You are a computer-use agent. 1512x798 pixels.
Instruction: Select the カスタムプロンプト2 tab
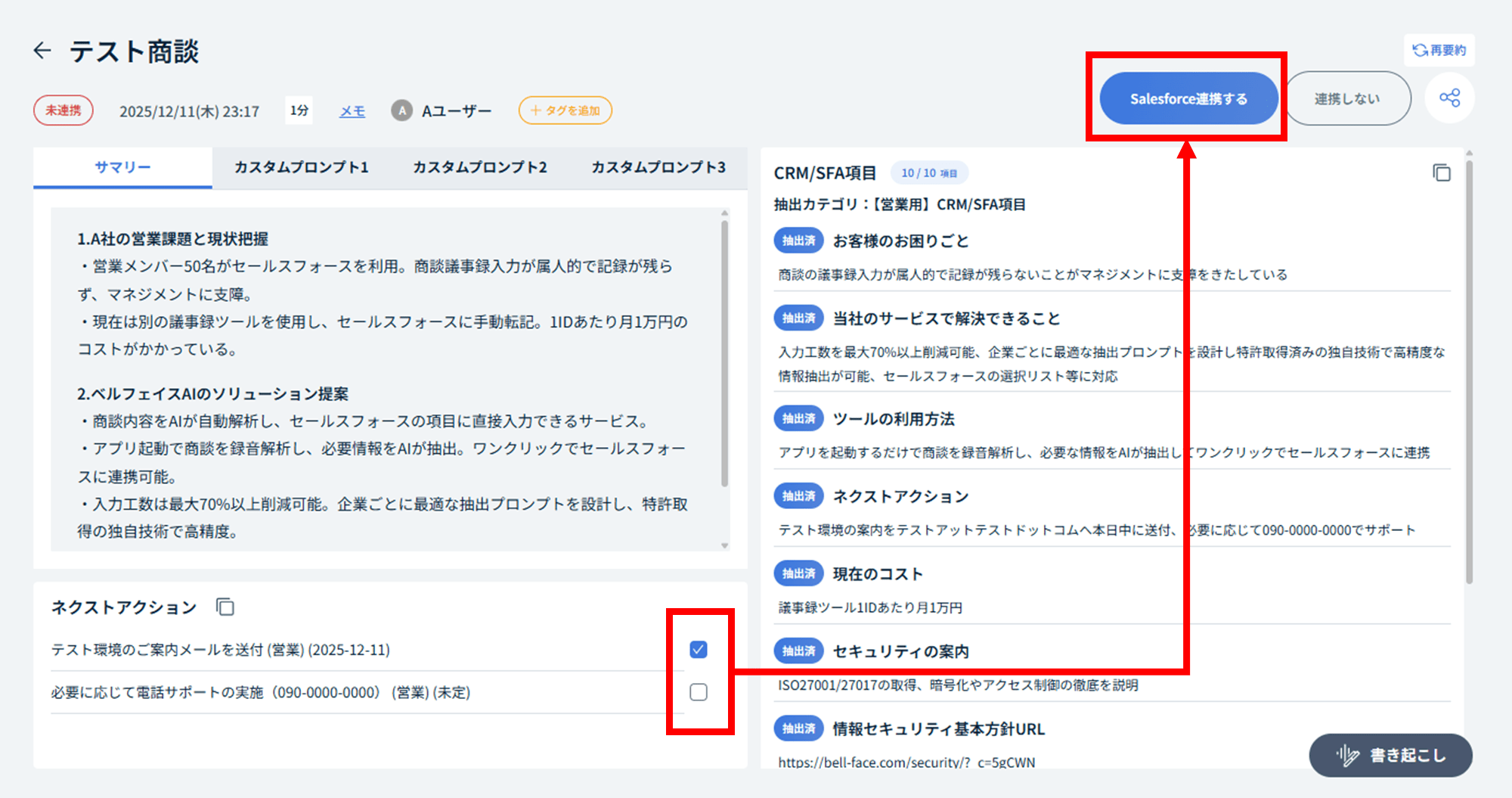click(x=479, y=167)
